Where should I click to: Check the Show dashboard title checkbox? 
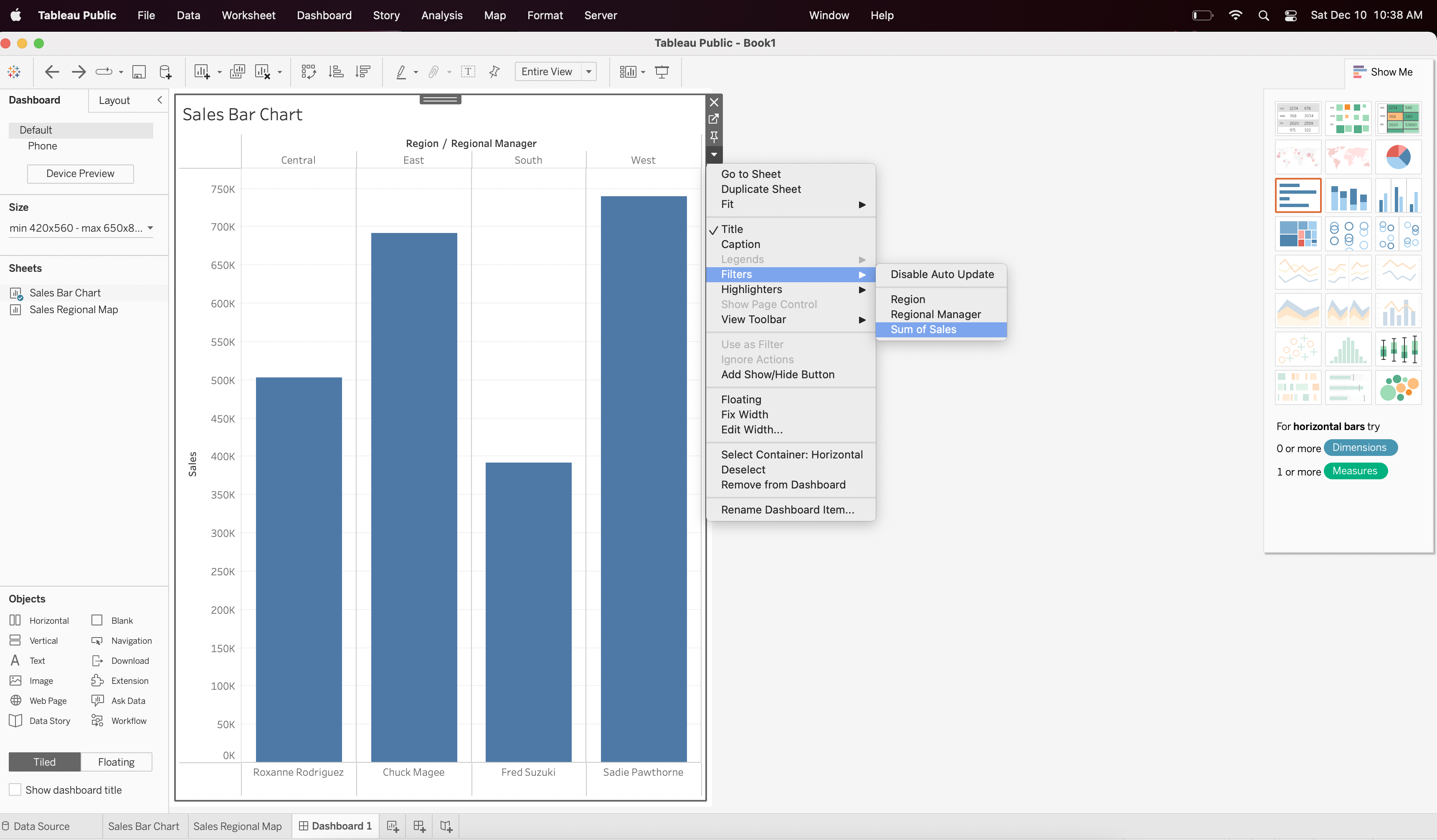point(15,790)
